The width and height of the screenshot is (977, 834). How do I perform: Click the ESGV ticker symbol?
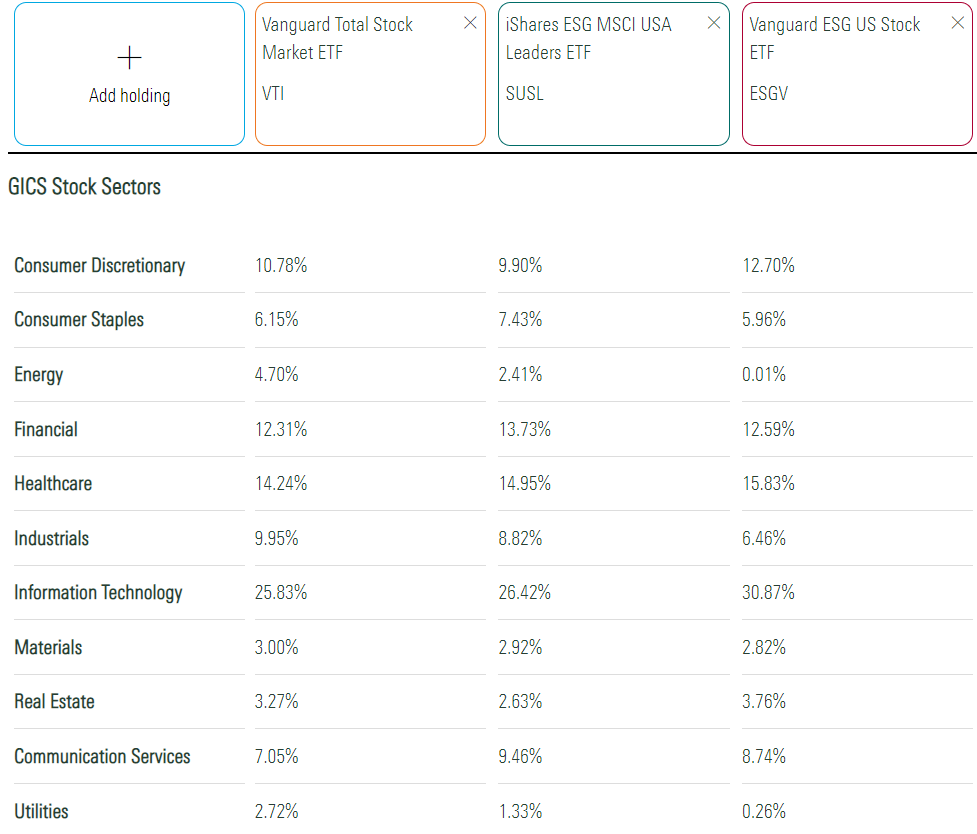tap(770, 94)
